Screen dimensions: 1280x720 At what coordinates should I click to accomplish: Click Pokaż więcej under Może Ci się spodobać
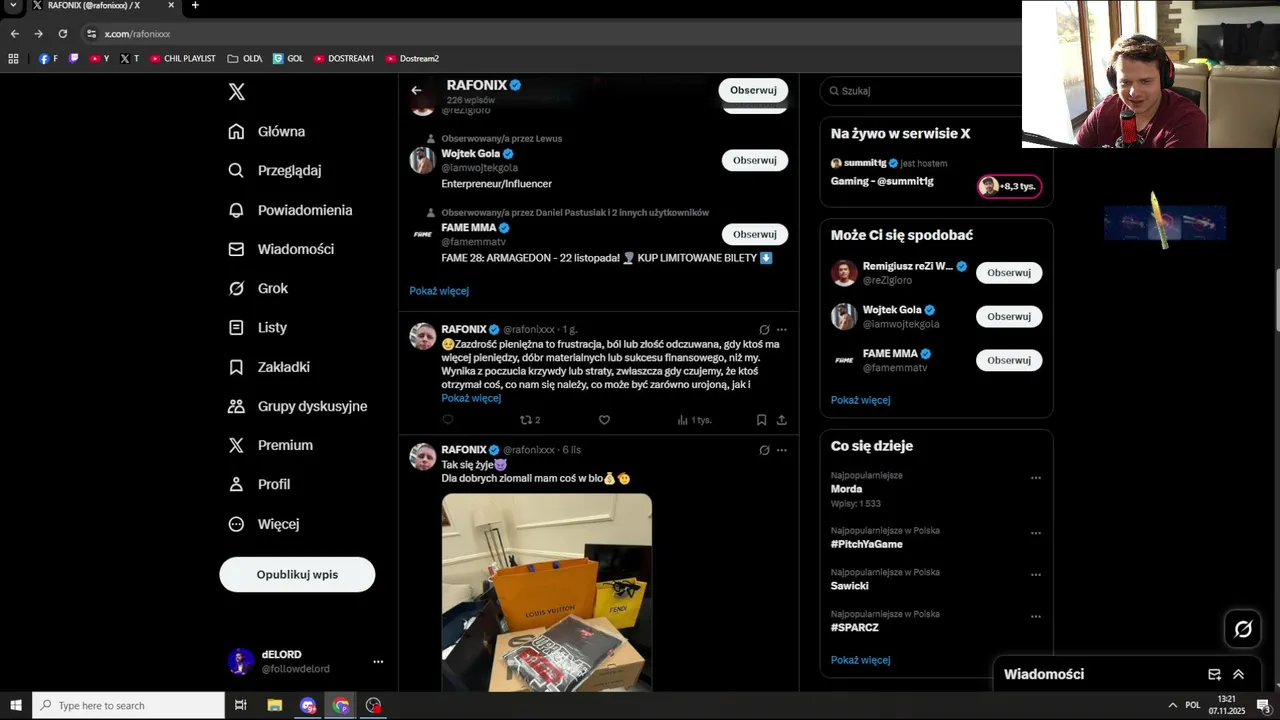click(860, 400)
